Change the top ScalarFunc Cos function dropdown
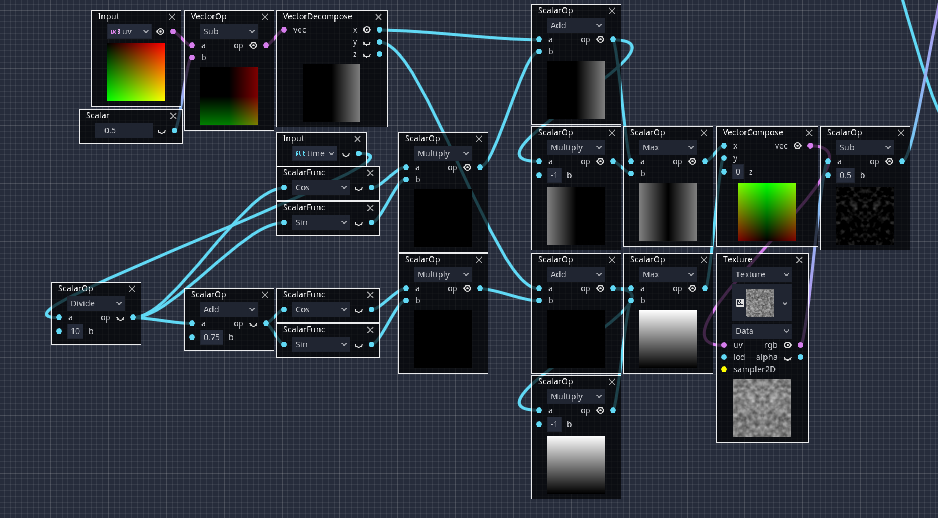Screen dimensions: 938x518 pyautogui.click(x=318, y=187)
